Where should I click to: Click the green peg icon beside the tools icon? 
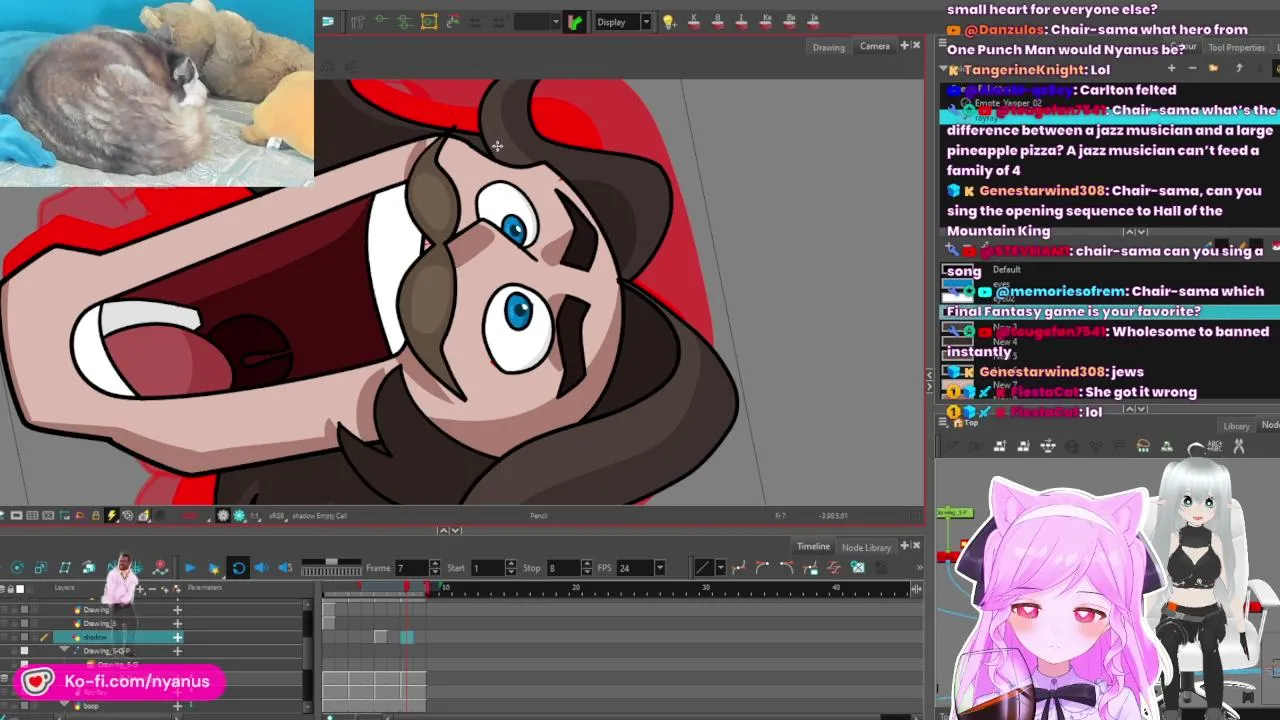(380, 21)
